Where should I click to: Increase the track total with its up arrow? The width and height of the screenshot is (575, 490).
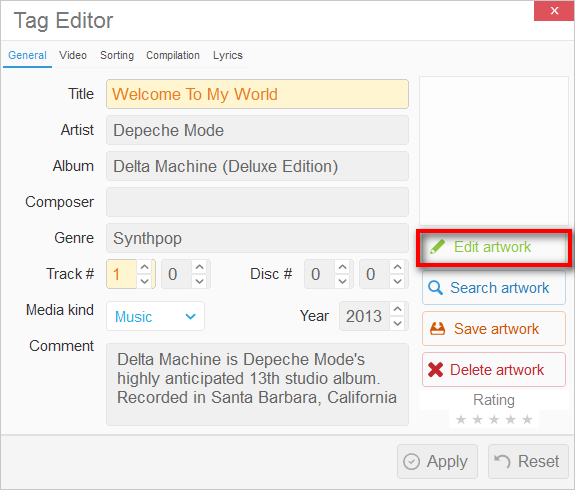click(x=199, y=267)
